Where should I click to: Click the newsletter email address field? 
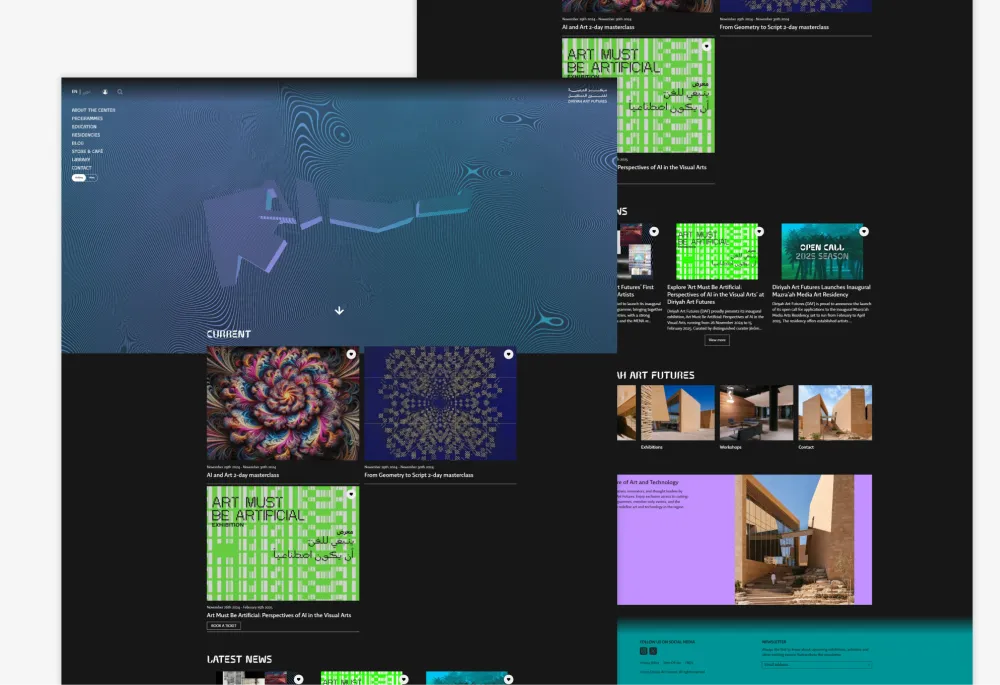[x=815, y=664]
